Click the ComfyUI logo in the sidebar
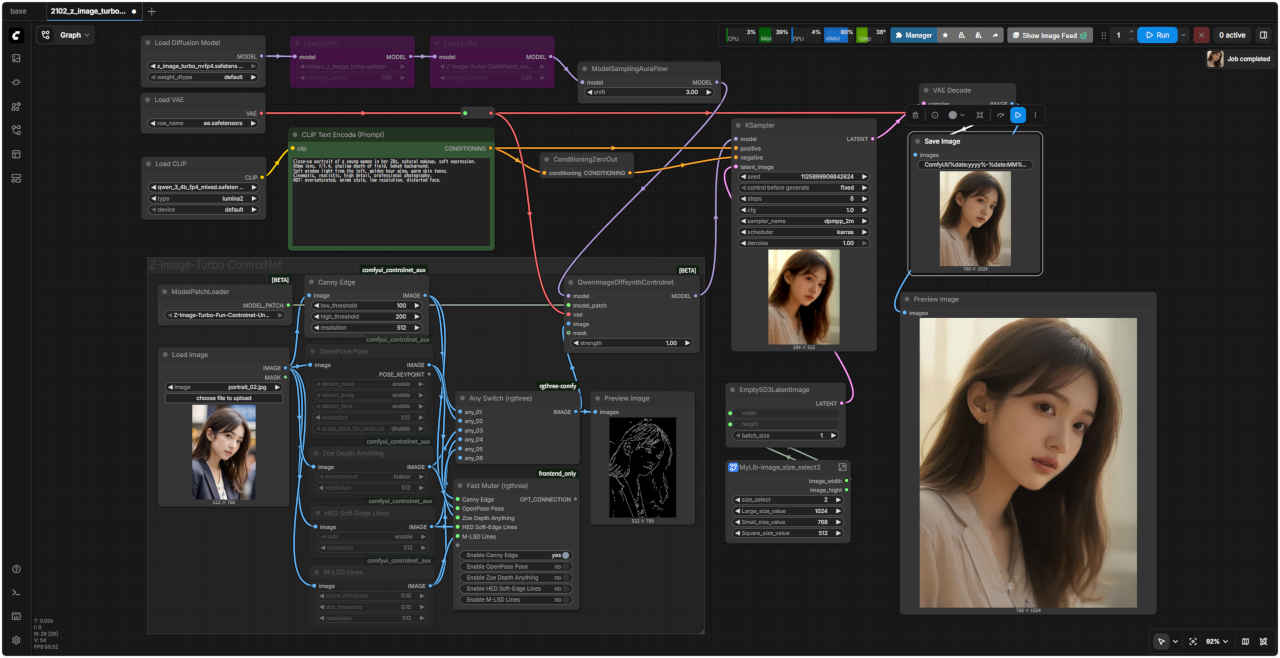 pyautogui.click(x=16, y=35)
